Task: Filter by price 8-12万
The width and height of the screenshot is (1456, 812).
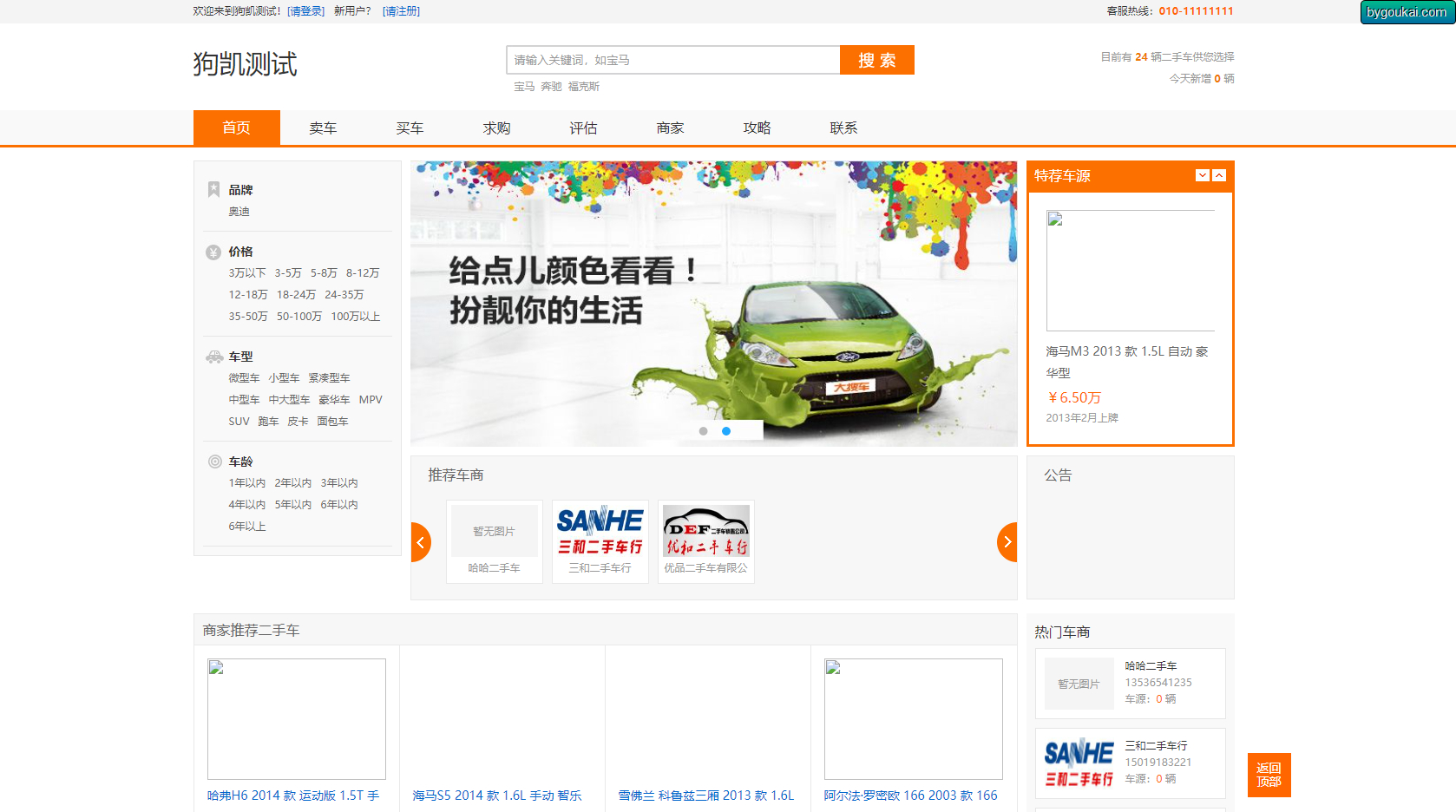Action: click(x=363, y=273)
